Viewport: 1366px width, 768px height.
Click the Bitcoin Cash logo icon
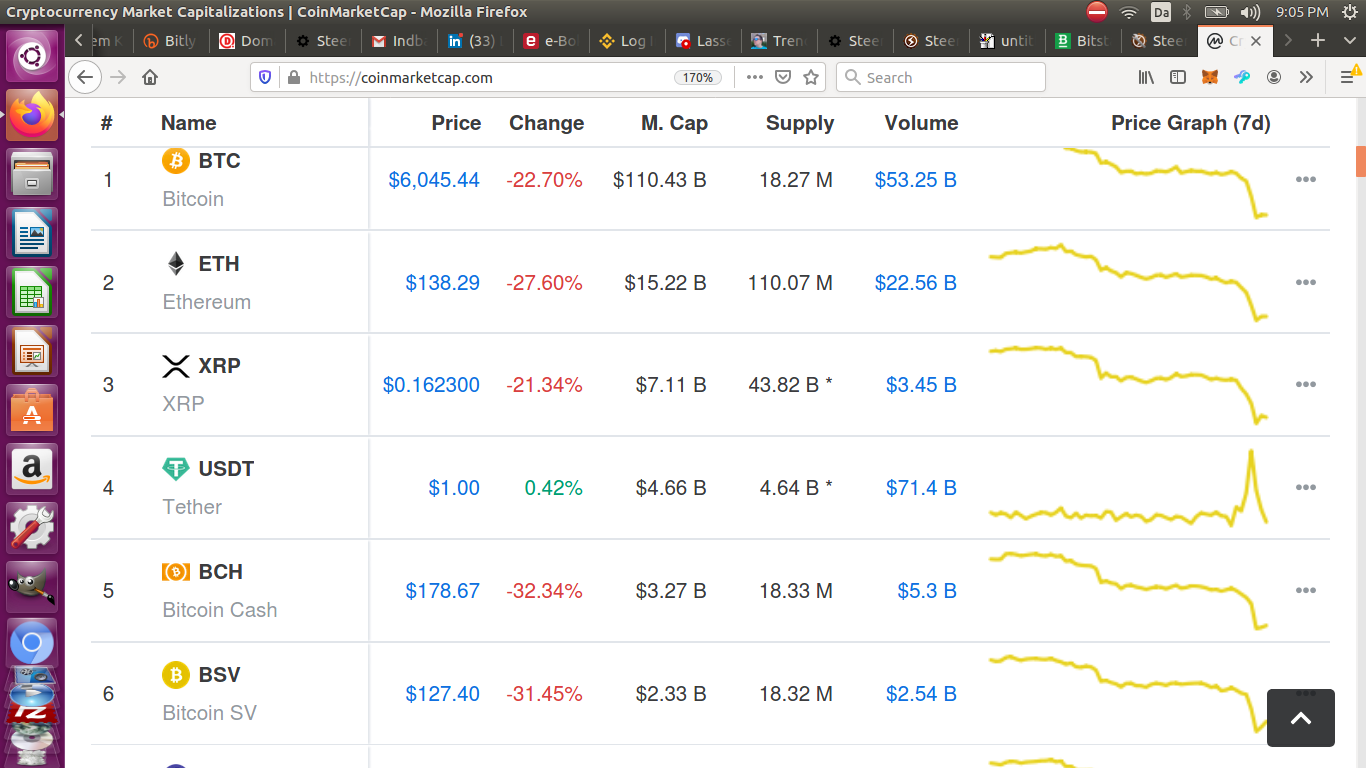176,572
